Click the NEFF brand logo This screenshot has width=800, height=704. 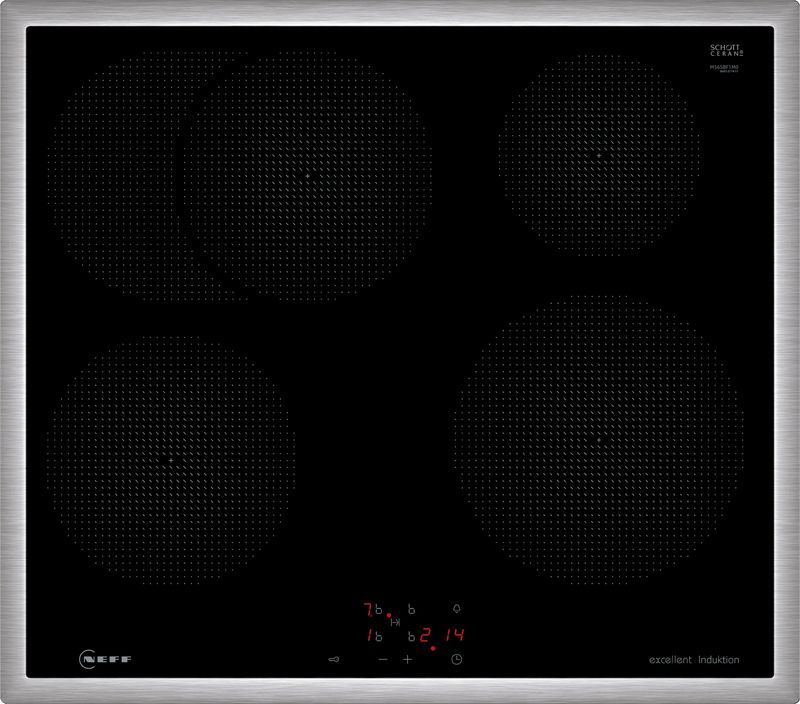(x=106, y=659)
